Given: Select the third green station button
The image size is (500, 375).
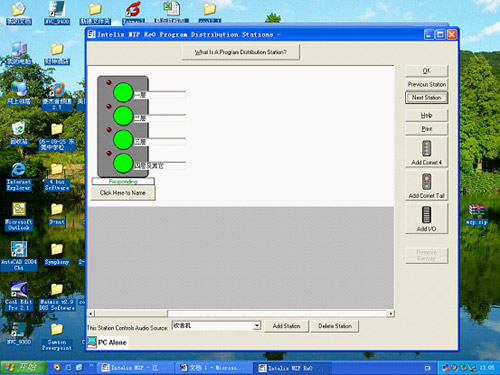Looking at the screenshot, I should [123, 140].
